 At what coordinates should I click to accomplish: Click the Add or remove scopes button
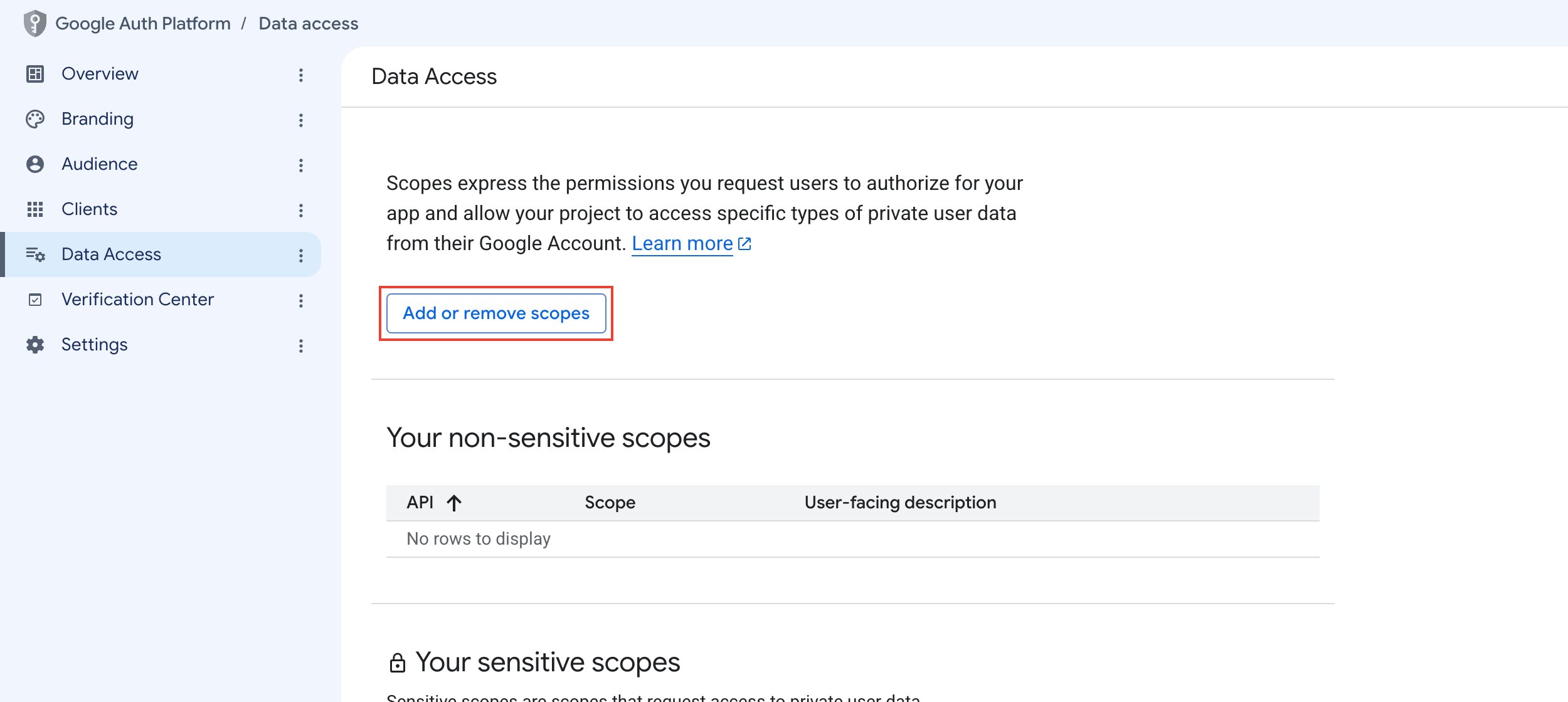click(496, 313)
